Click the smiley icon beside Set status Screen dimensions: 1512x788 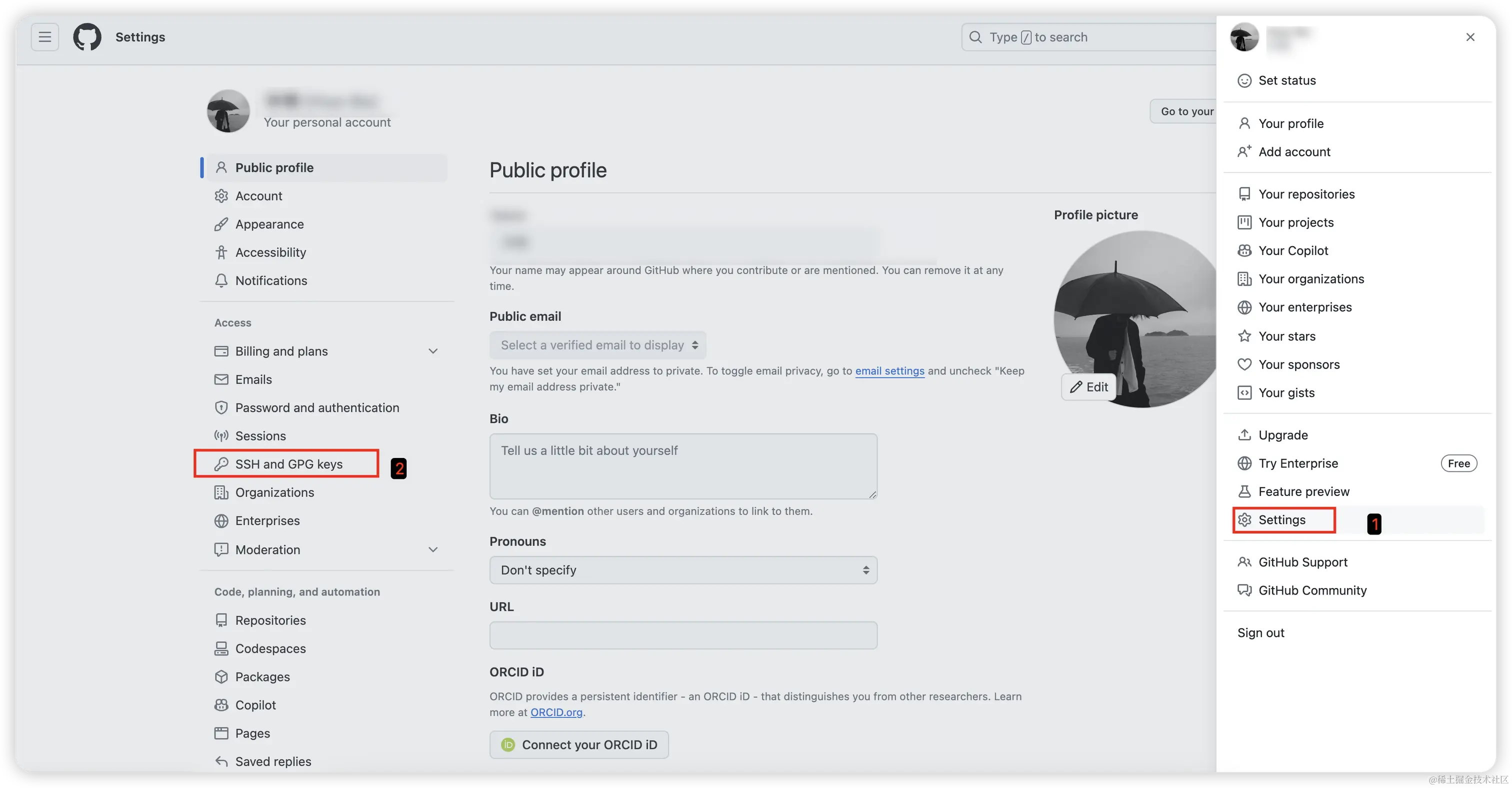(x=1244, y=80)
